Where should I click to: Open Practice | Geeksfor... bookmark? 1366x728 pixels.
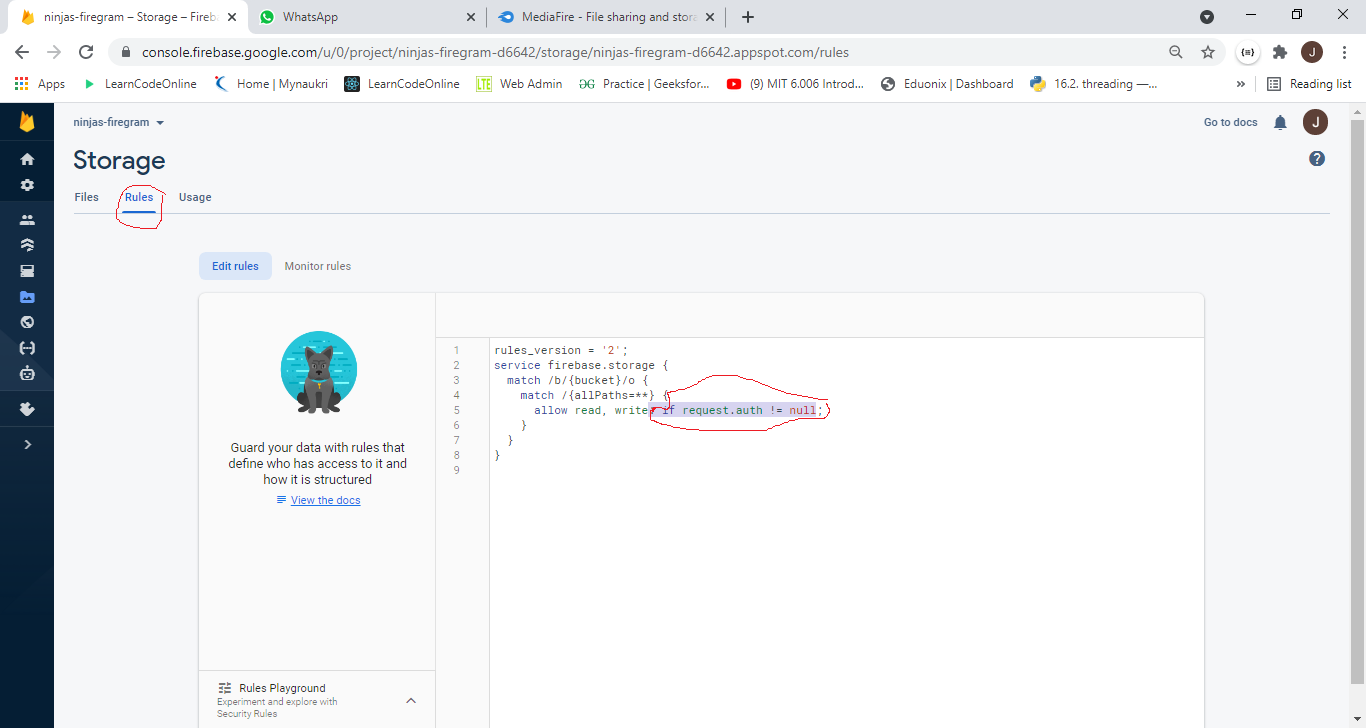pos(644,84)
